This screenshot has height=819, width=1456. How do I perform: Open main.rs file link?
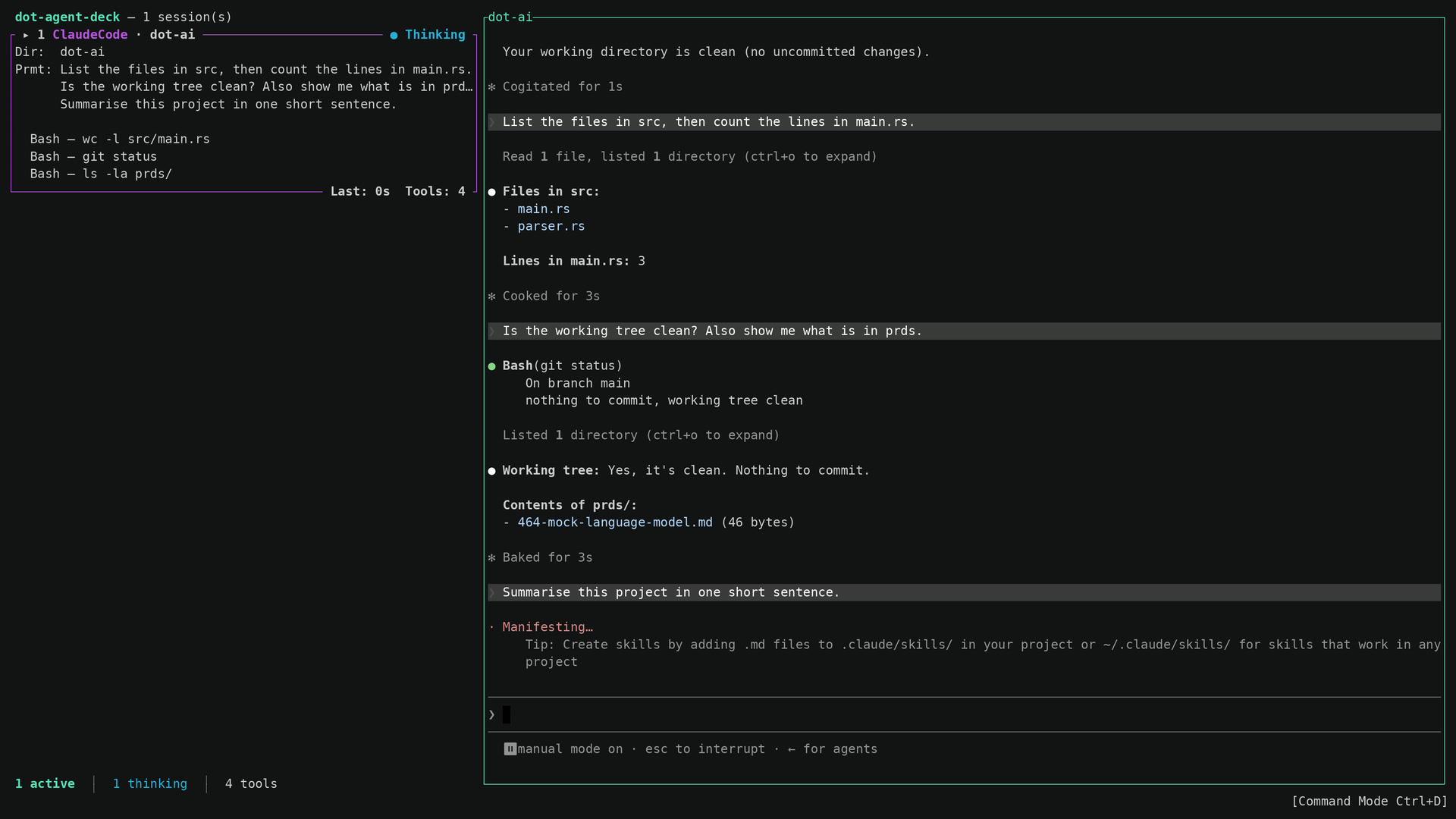point(544,209)
